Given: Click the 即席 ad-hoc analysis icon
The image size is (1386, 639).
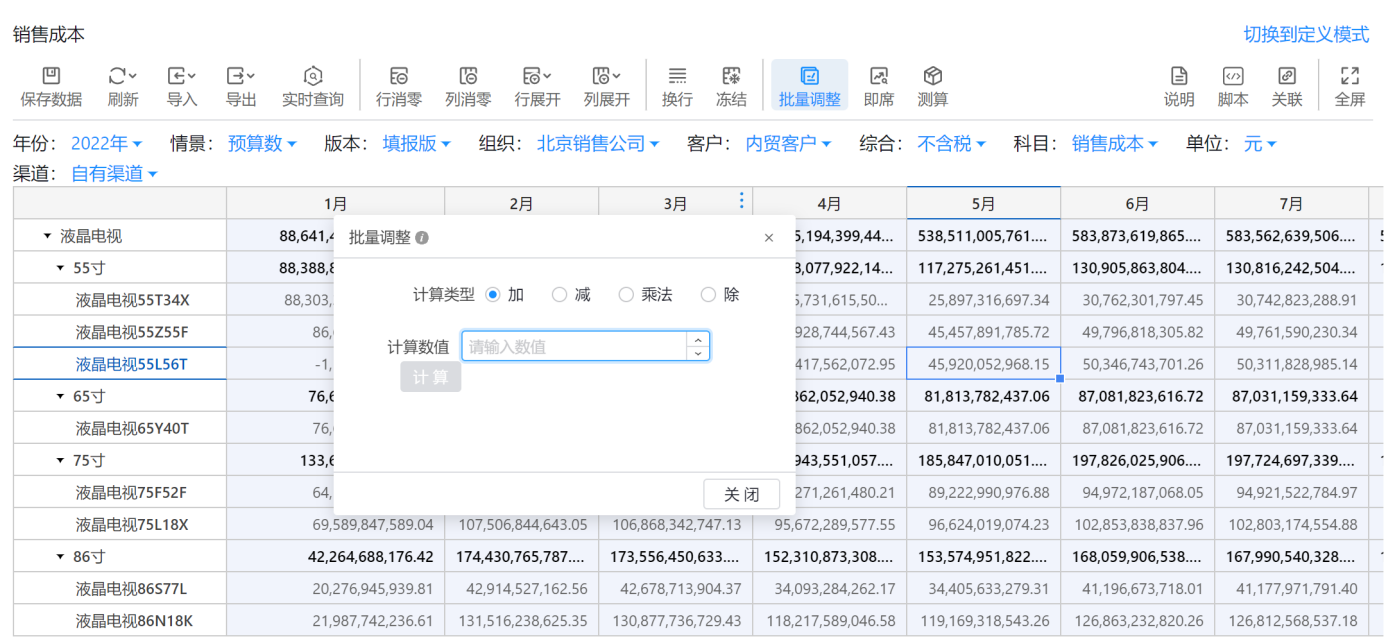Looking at the screenshot, I should (879, 77).
